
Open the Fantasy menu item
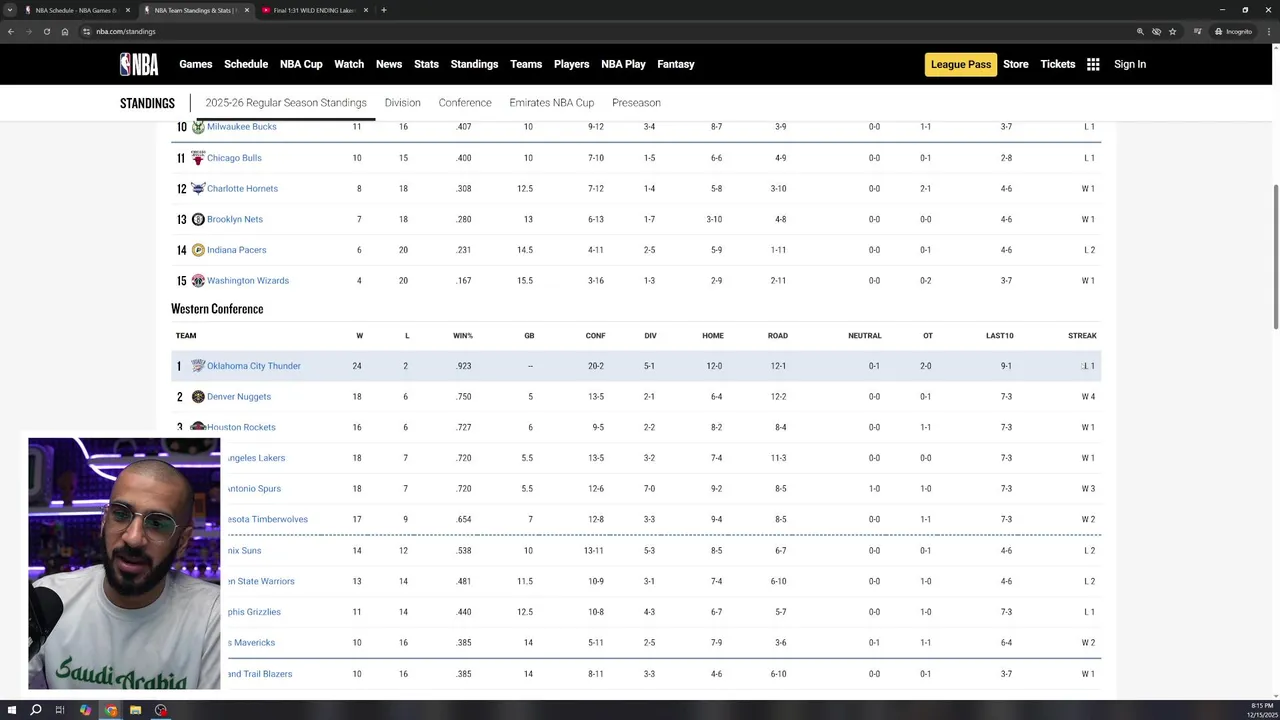(676, 64)
